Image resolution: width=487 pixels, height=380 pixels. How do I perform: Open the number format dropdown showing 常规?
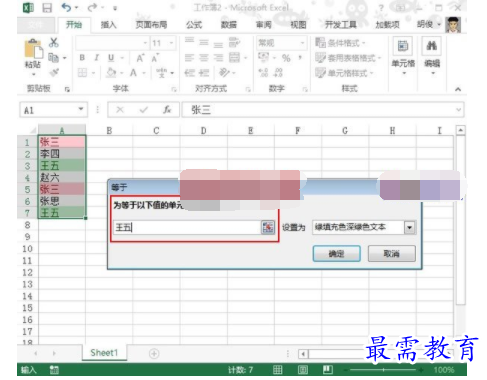pos(302,43)
